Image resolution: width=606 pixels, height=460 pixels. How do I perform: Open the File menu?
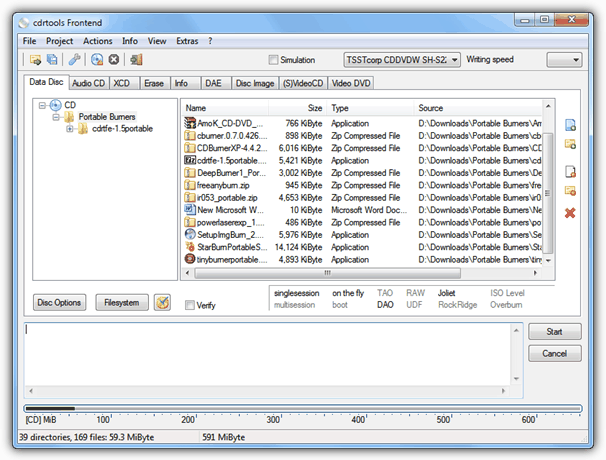[x=29, y=41]
